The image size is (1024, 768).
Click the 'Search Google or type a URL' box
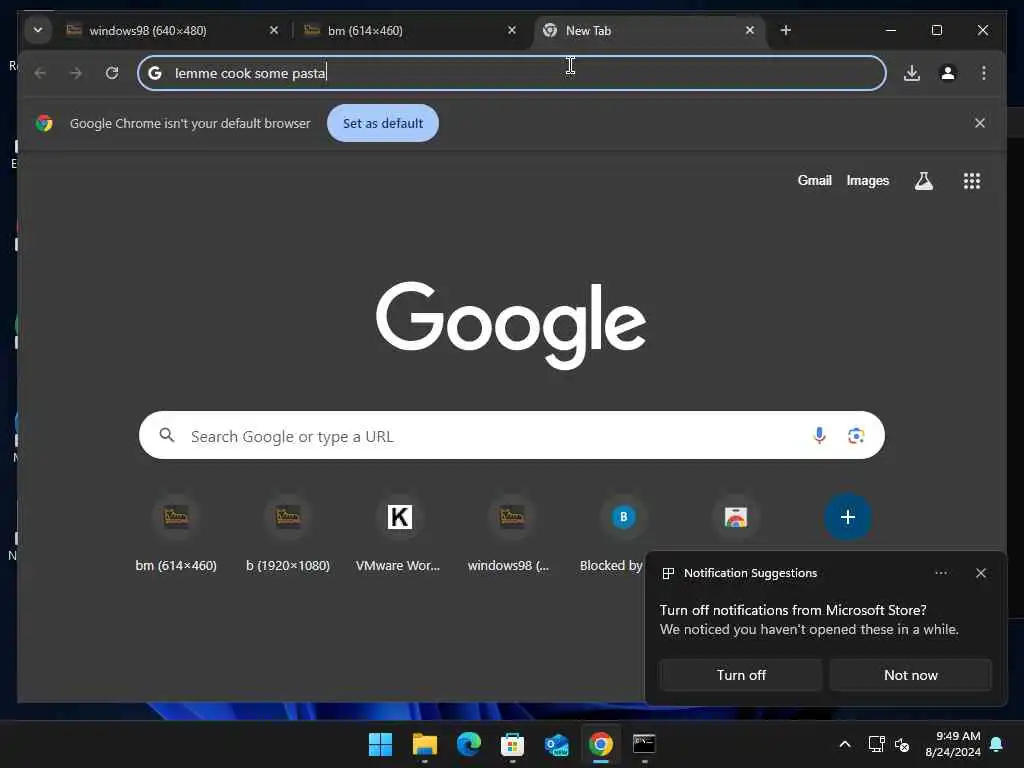512,436
